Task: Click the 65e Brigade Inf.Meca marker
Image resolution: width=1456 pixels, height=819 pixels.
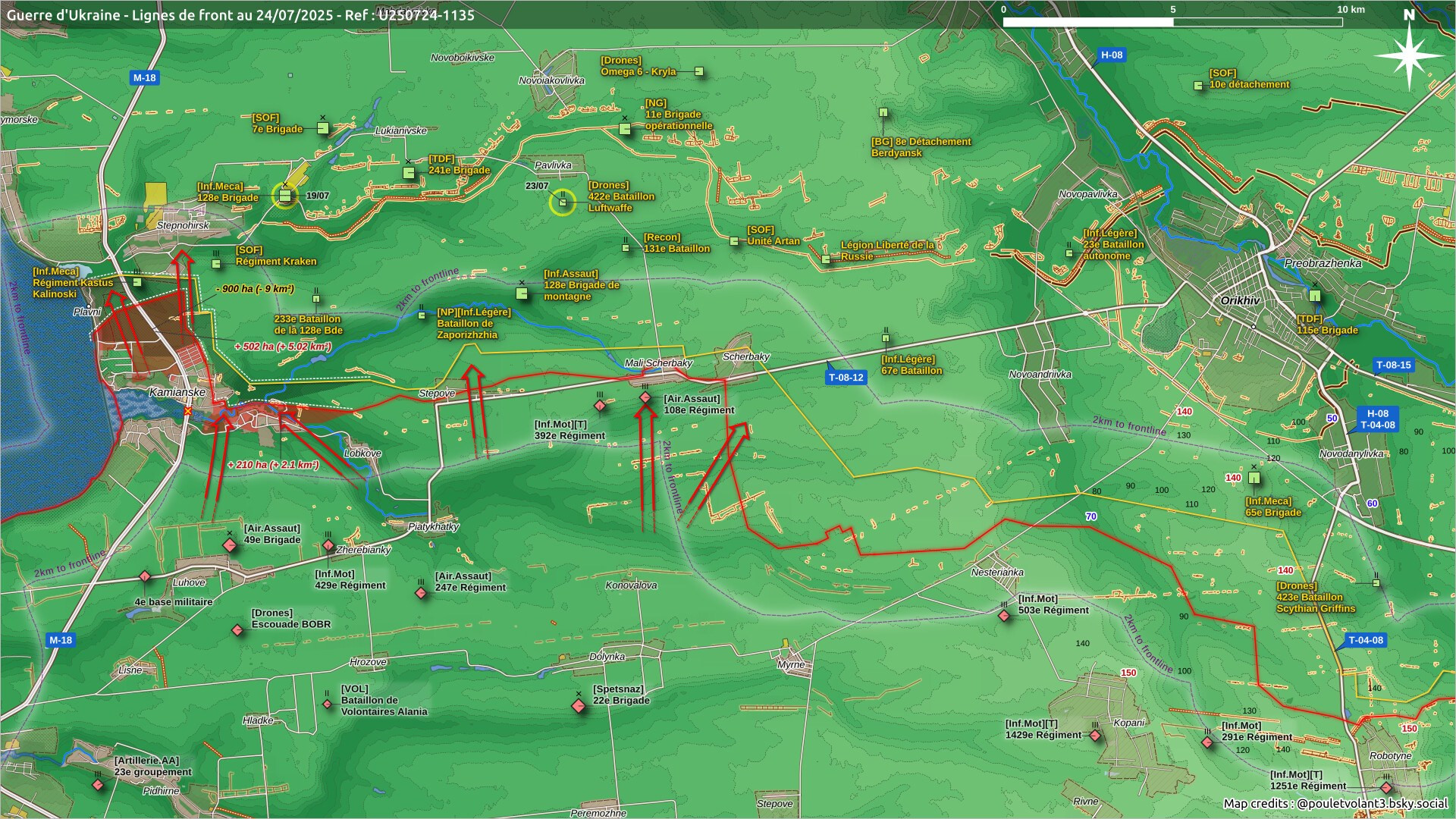Action: 1254,478
